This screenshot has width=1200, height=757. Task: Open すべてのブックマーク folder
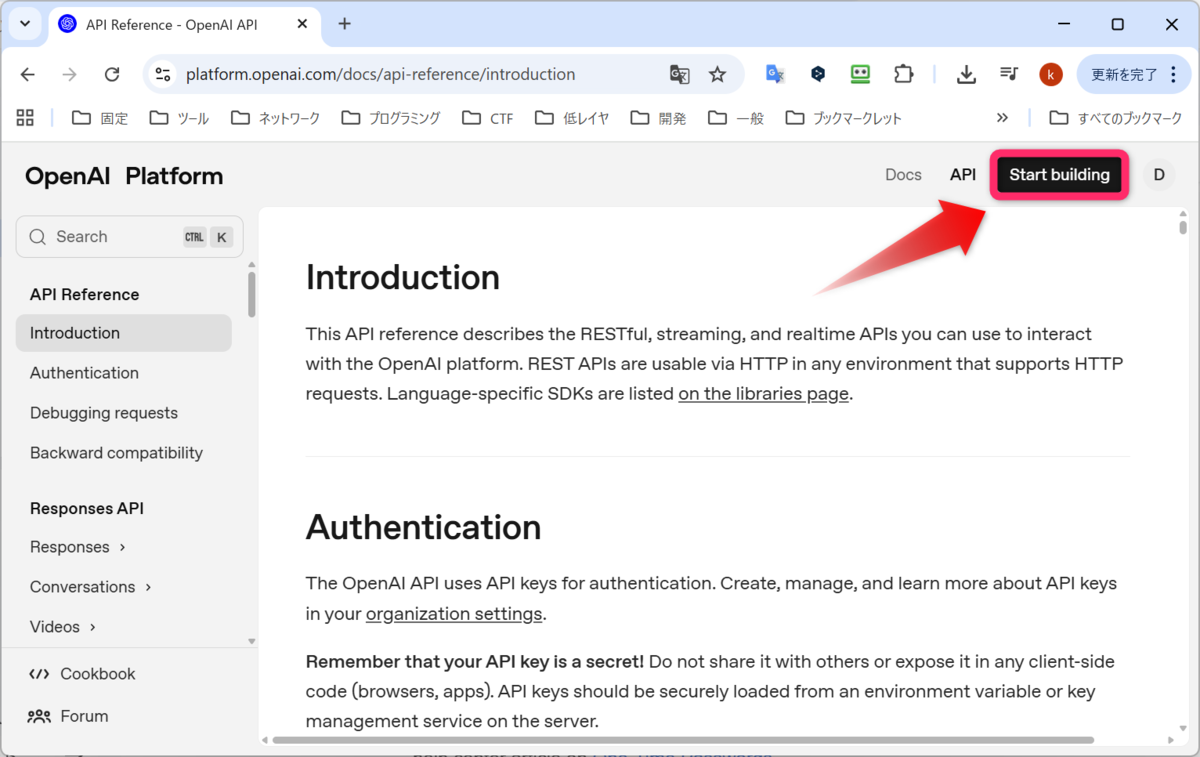pyautogui.click(x=1115, y=118)
